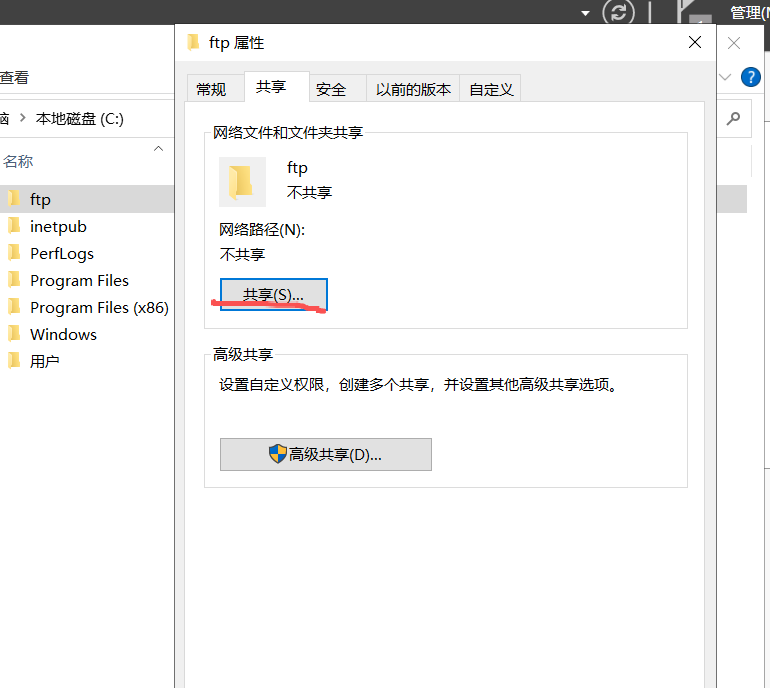Click the PerfLogs folder icon
The image size is (770, 688).
click(x=14, y=253)
